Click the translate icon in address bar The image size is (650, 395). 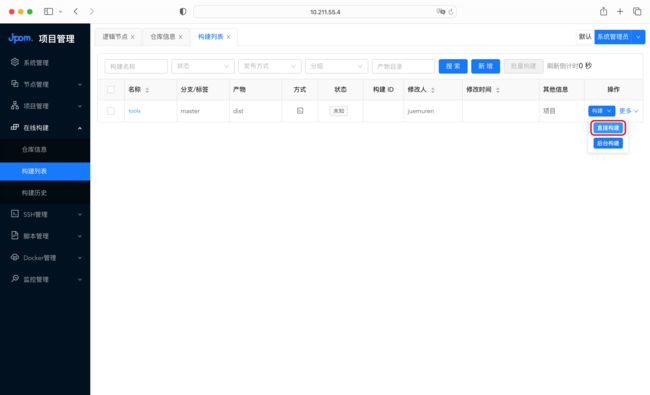(x=441, y=12)
